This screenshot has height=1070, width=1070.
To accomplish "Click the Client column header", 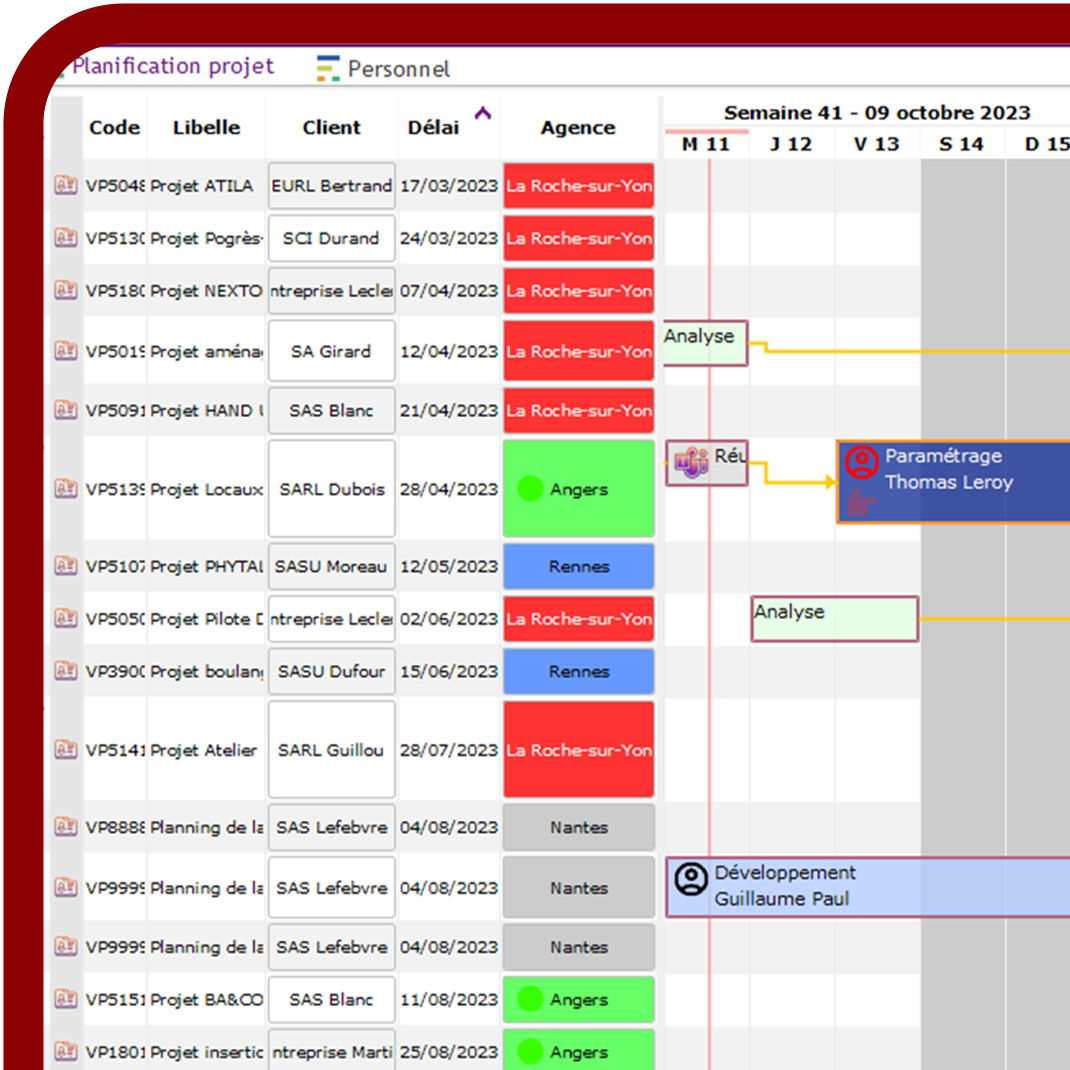I will point(331,128).
